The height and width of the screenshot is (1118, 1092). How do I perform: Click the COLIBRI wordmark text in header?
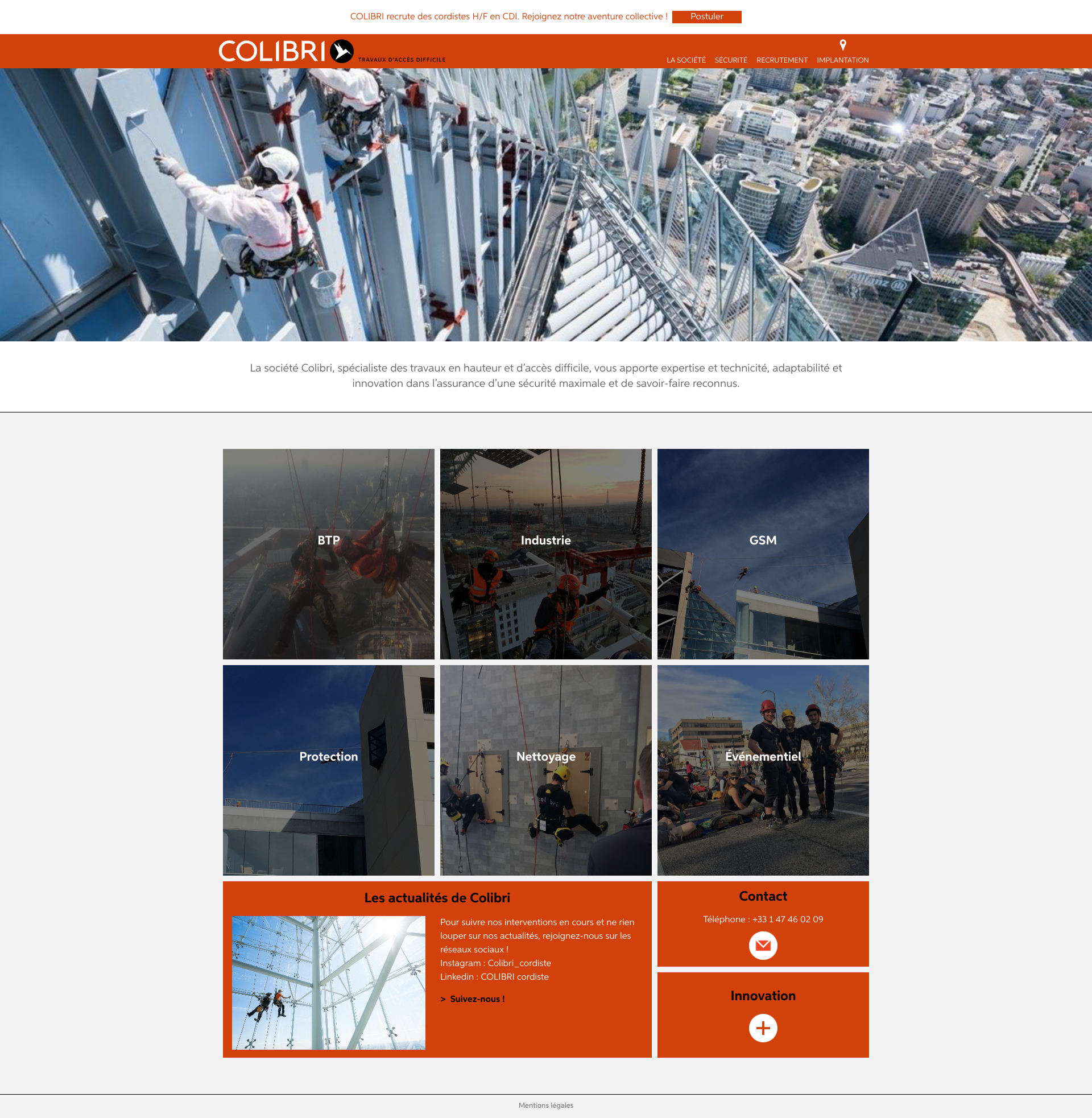[x=272, y=51]
